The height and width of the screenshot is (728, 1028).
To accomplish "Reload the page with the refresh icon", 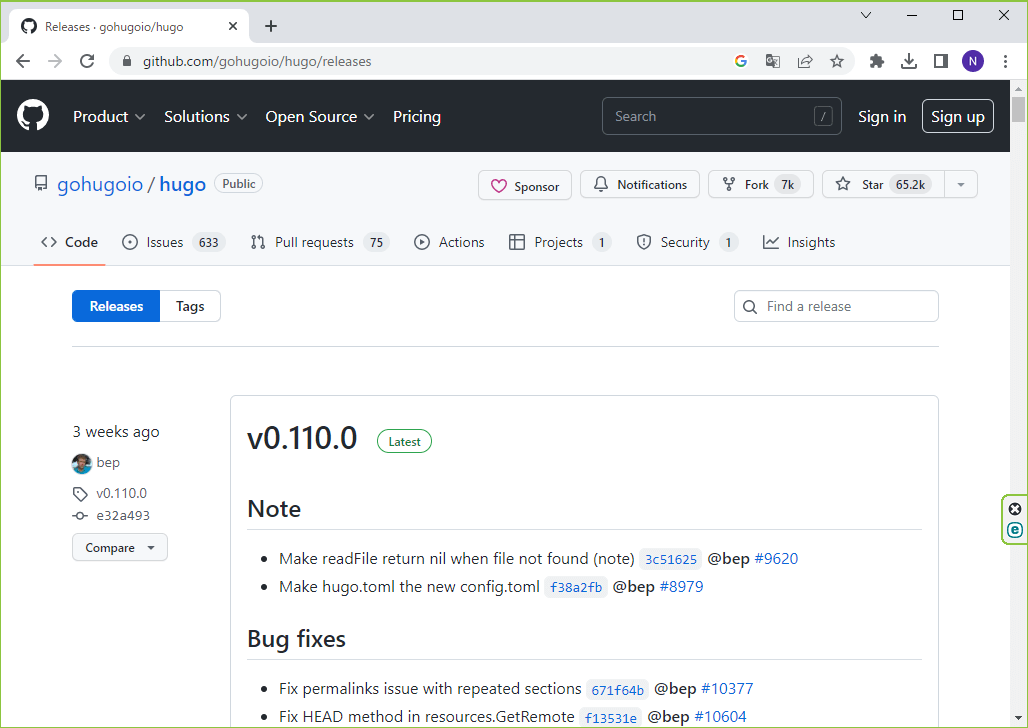I will pos(87,61).
